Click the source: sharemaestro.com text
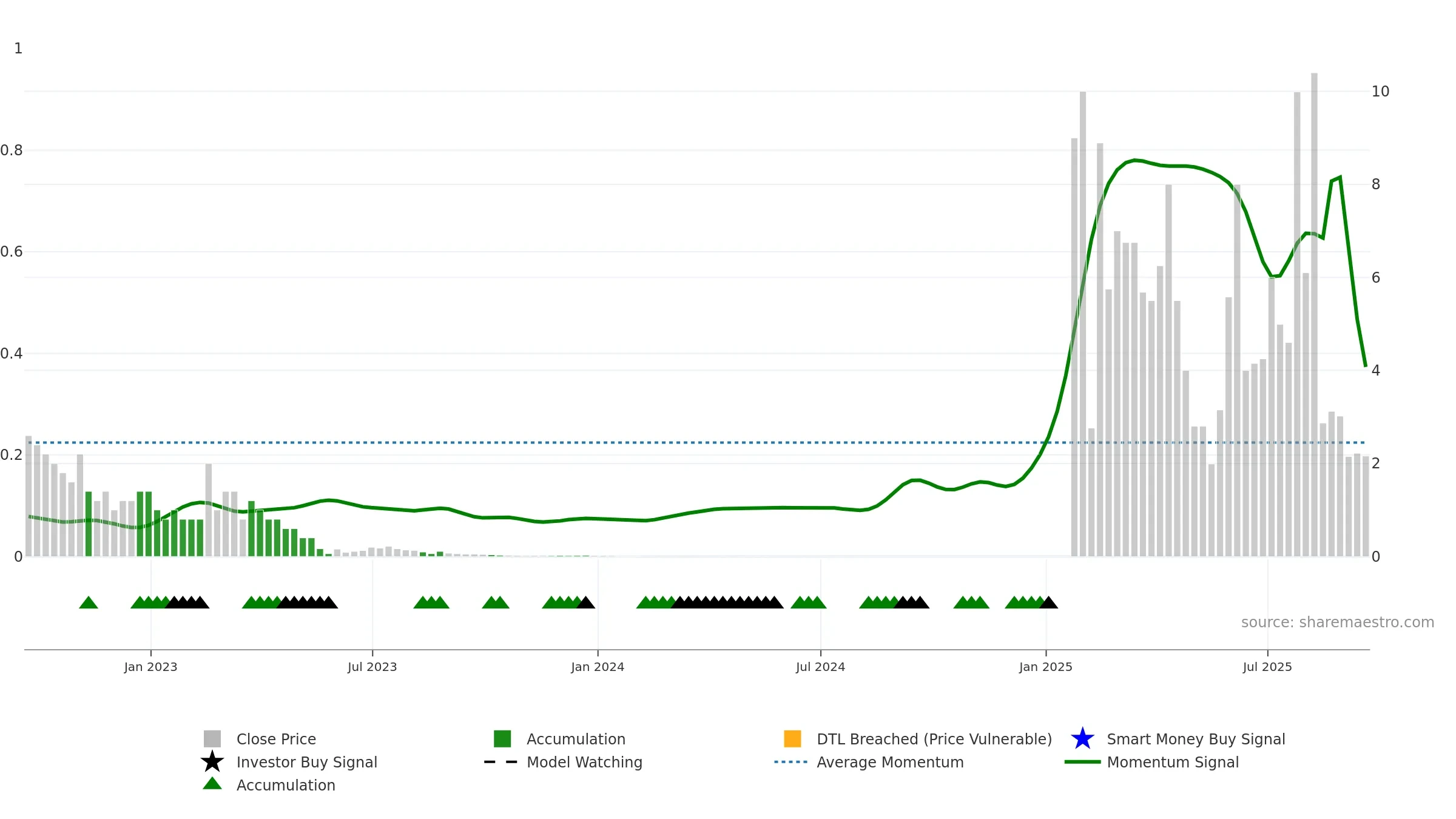The height and width of the screenshot is (819, 1456). [x=1338, y=622]
